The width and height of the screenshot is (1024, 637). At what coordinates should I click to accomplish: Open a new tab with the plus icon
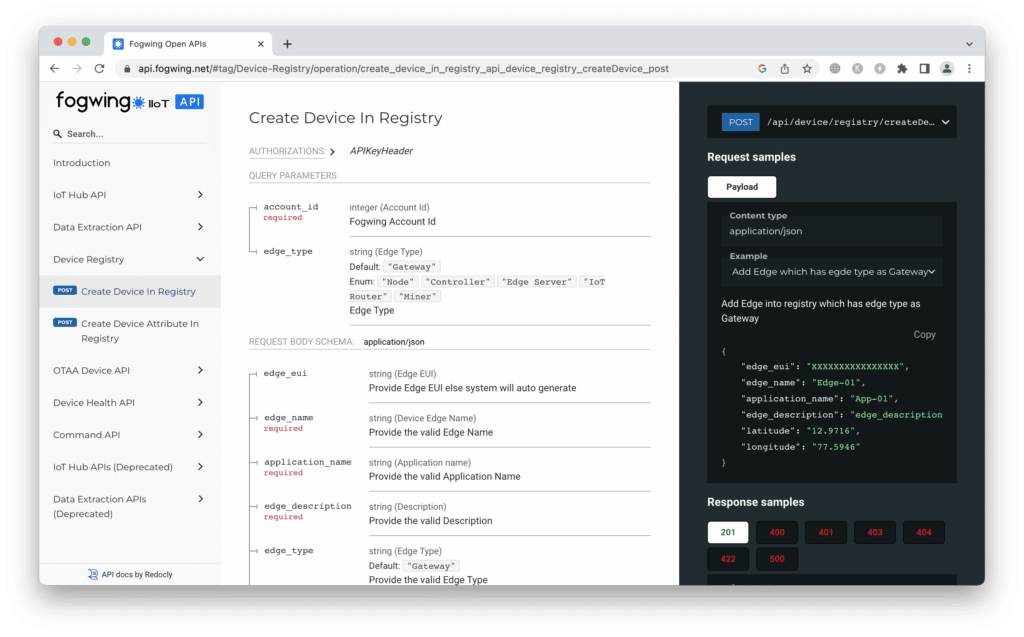[287, 44]
